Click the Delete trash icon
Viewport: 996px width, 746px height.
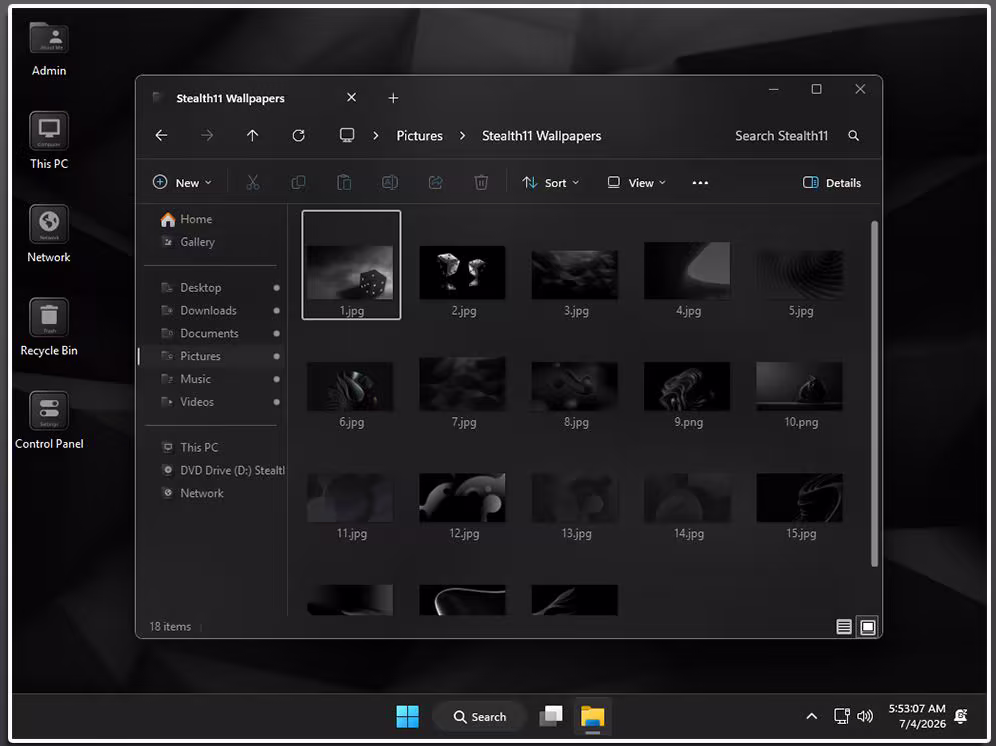point(481,183)
